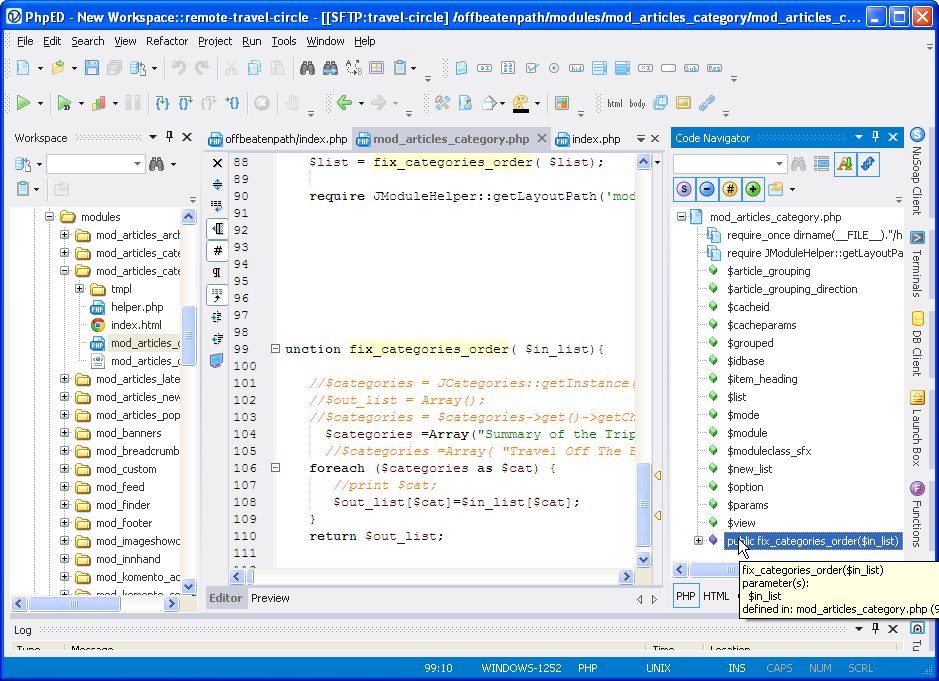939x681 pixels.
Task: Toggle the purple S filter in Code Navigator
Action: point(684,189)
